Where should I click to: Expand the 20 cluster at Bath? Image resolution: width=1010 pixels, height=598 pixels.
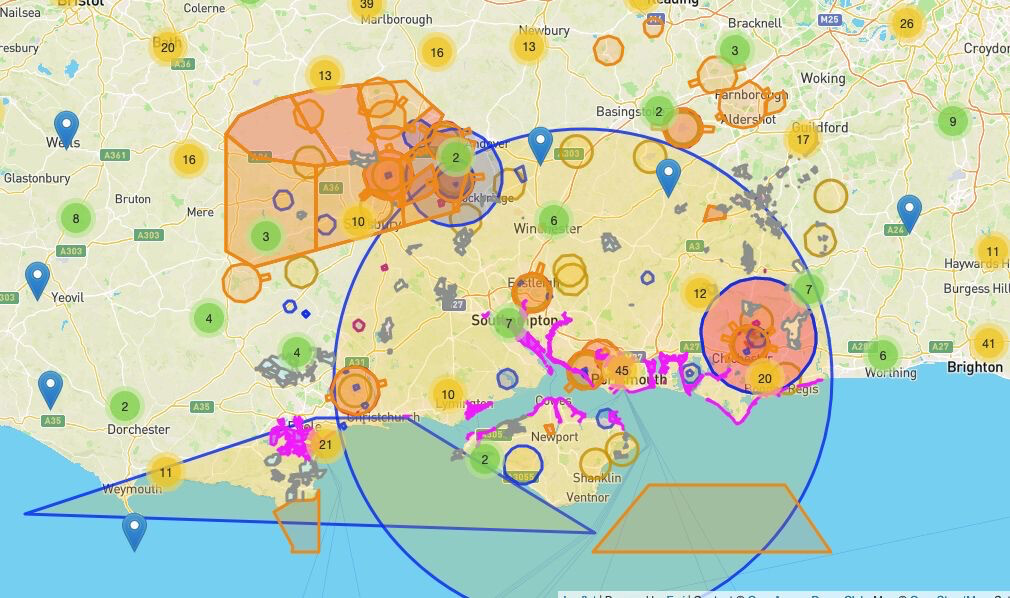[167, 48]
